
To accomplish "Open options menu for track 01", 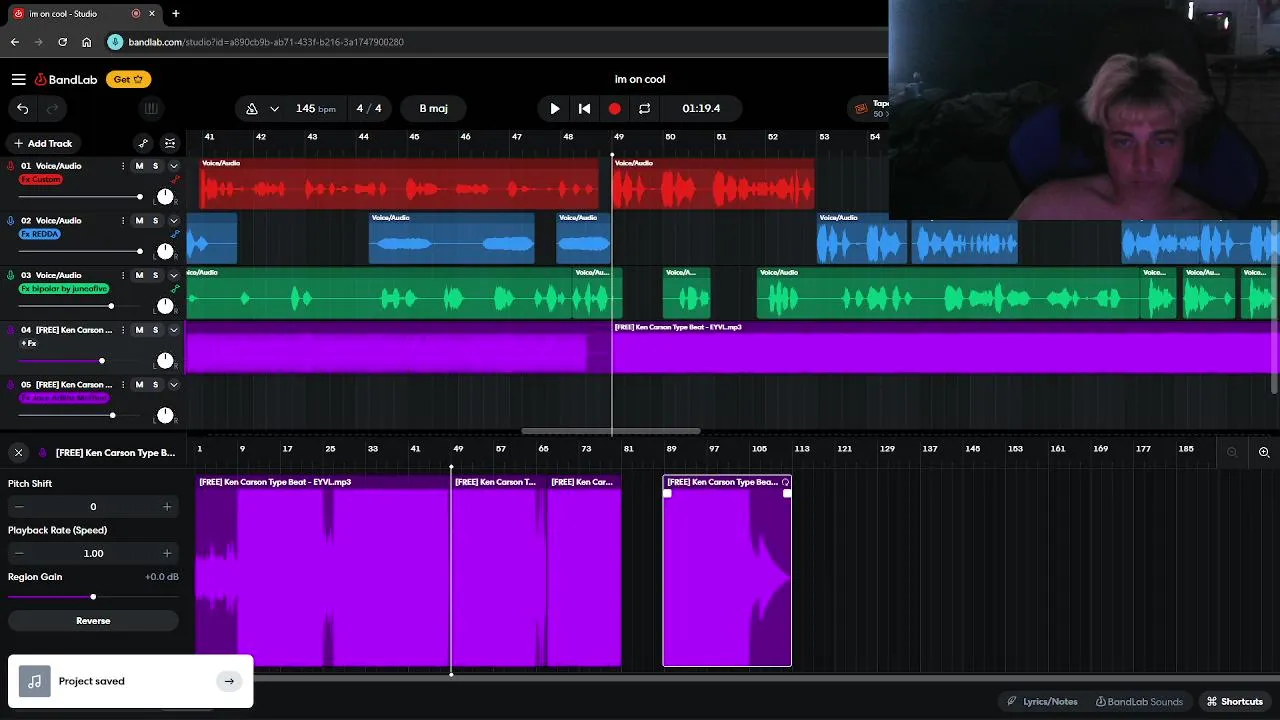I will tap(123, 166).
